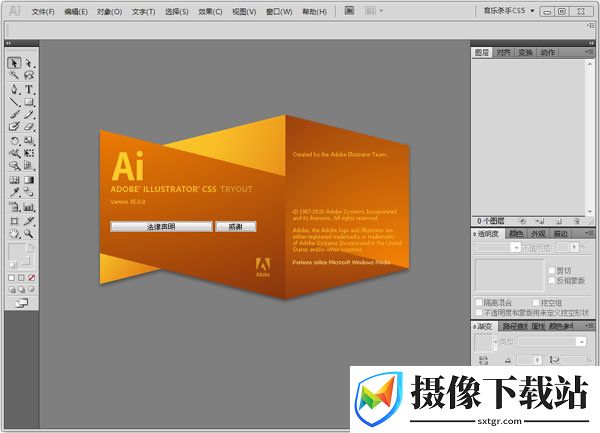Open the 效果(C) menu
This screenshot has width=600, height=433.
[210, 12]
